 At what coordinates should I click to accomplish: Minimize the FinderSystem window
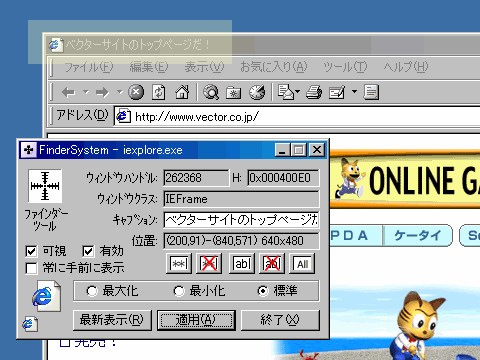[282, 150]
